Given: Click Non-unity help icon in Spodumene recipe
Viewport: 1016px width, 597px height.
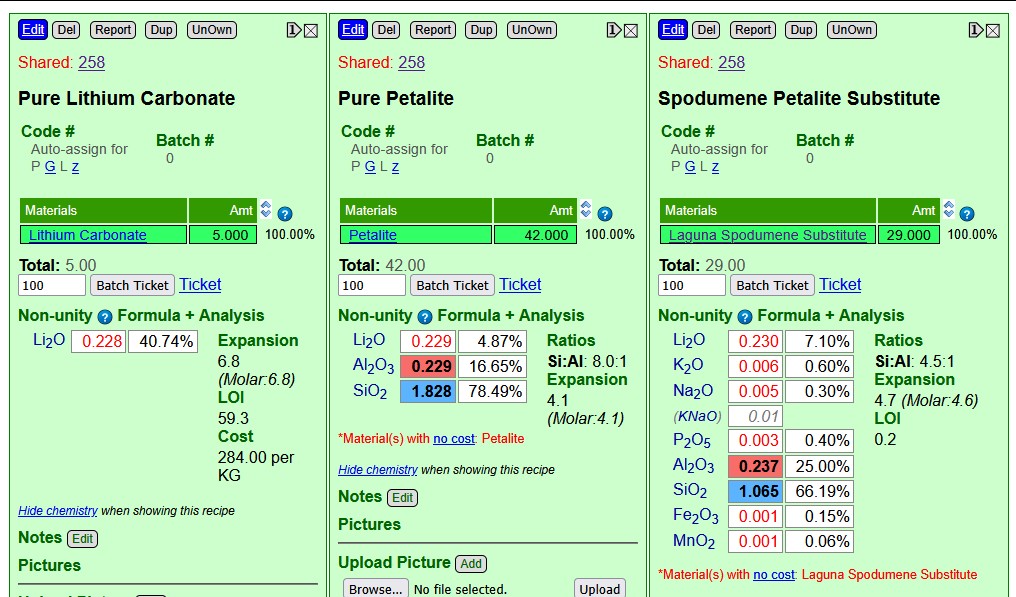Looking at the screenshot, I should (x=745, y=317).
